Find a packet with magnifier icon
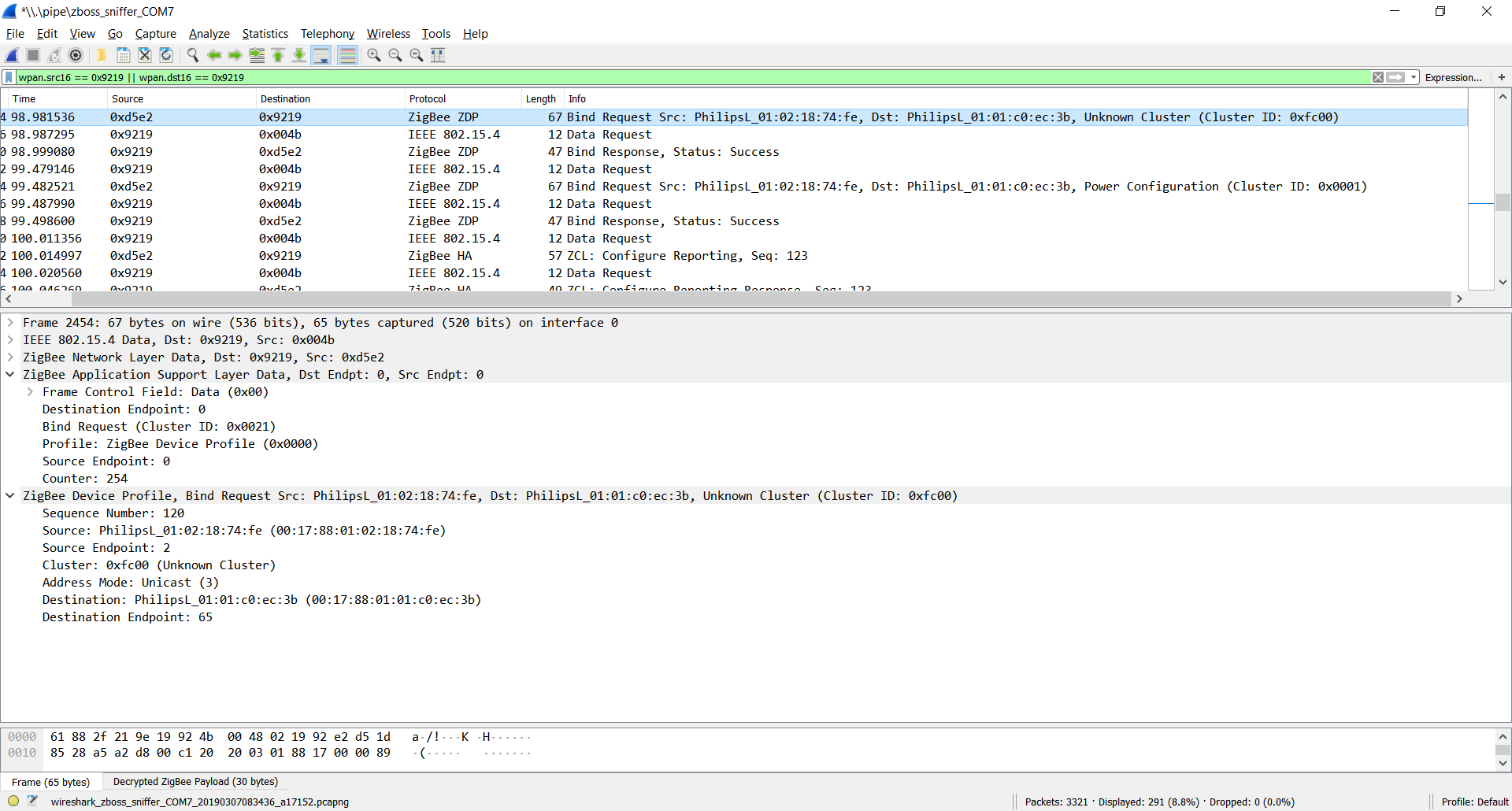1512x811 pixels. point(192,55)
